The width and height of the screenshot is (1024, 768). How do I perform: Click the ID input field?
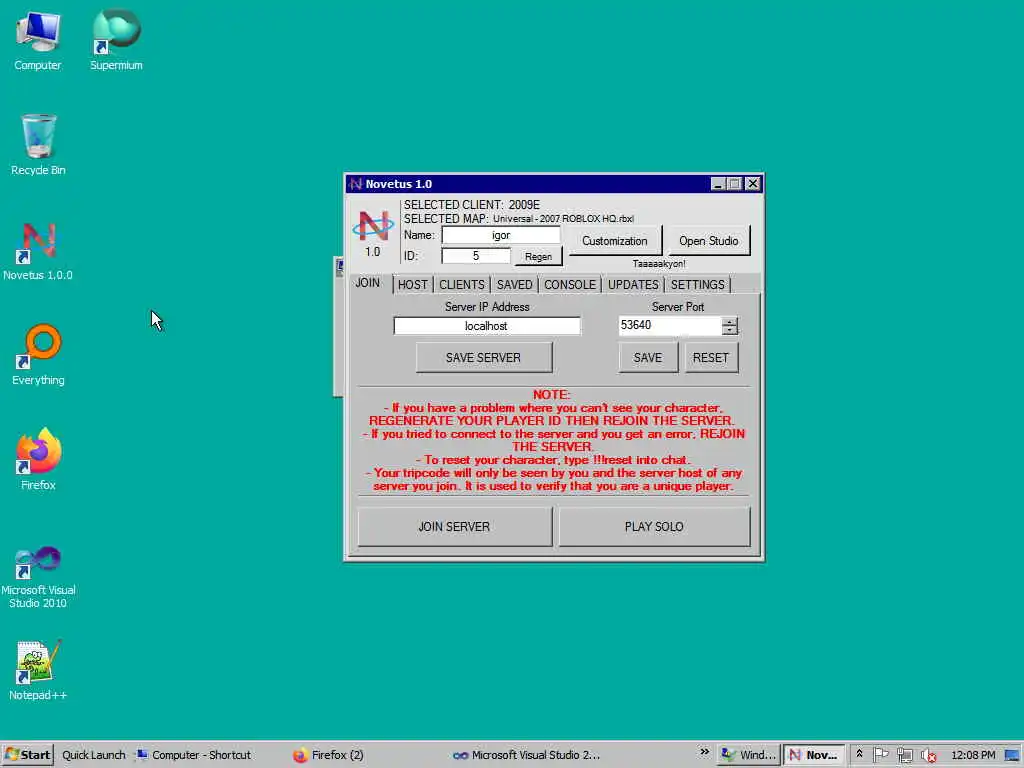tap(475, 256)
